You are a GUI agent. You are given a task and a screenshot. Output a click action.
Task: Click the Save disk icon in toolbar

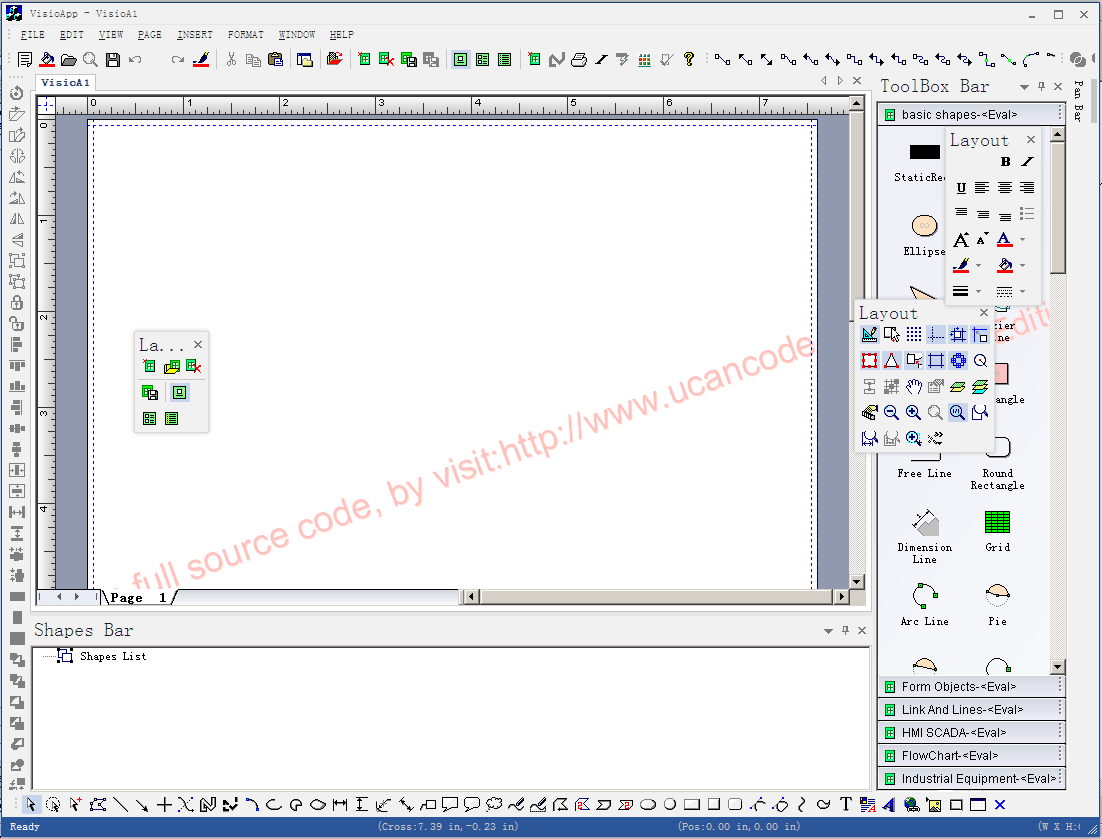(x=113, y=60)
